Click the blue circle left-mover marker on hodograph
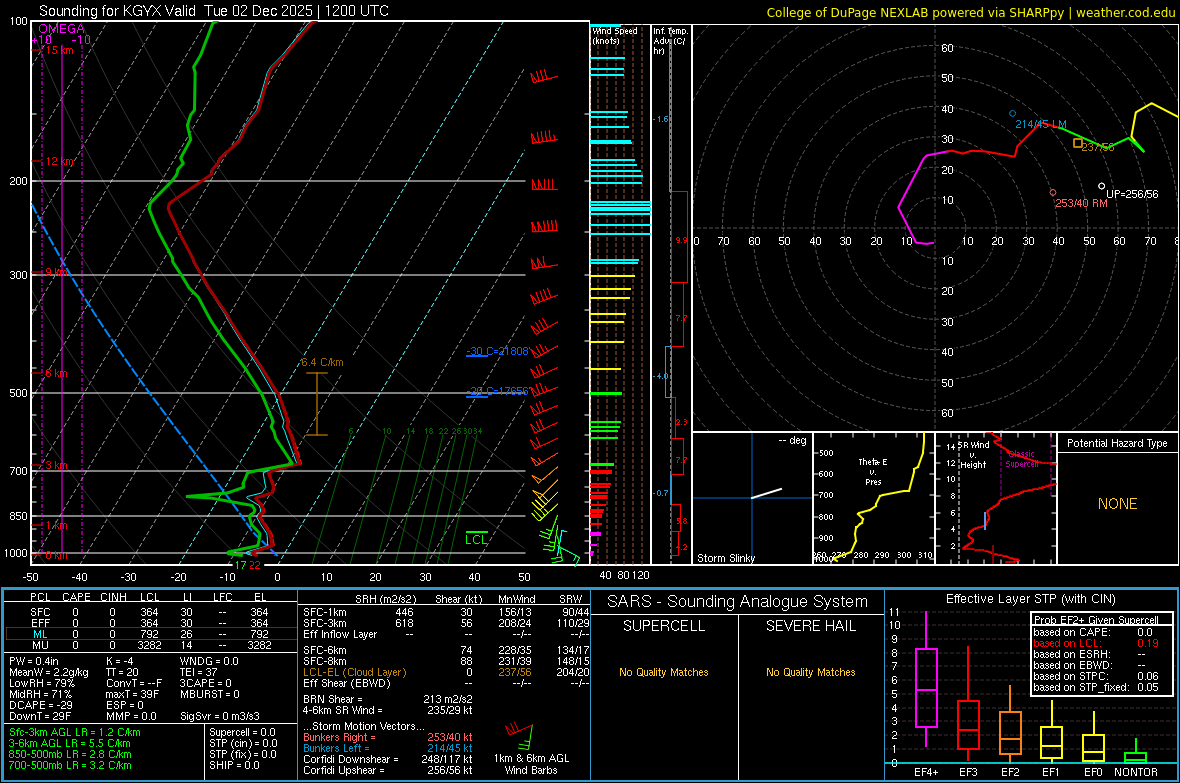 [x=1012, y=114]
